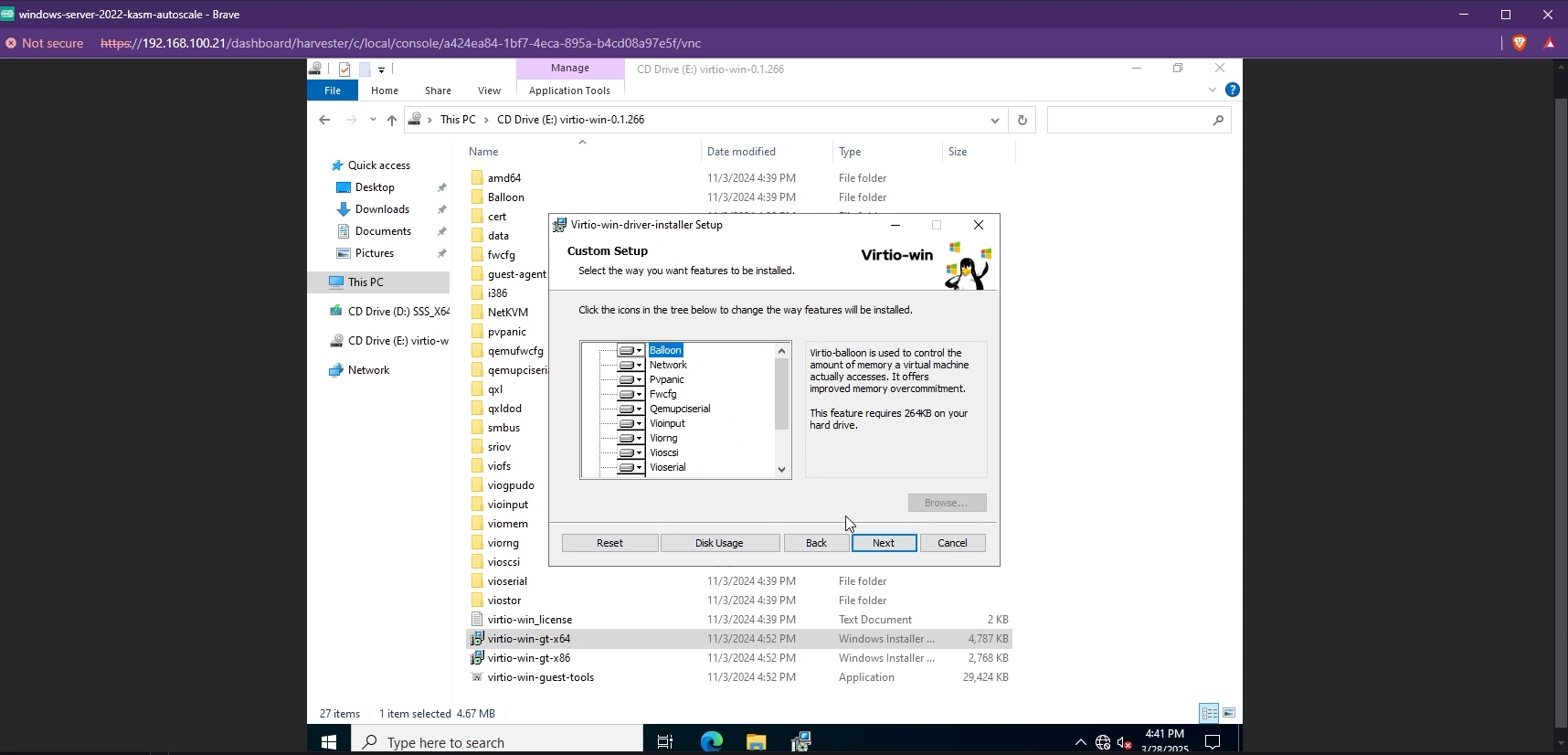Switch to the Application Tools tab
Viewport: 1568px width, 755px height.
pyautogui.click(x=569, y=90)
